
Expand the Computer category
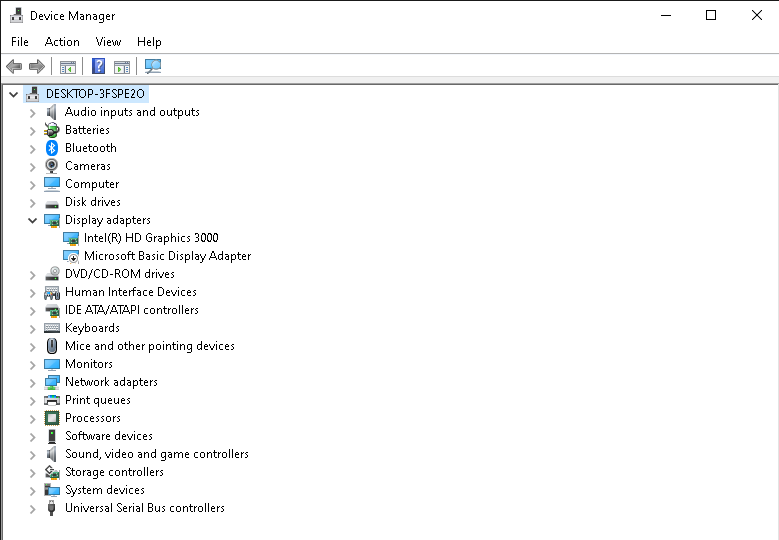click(33, 185)
